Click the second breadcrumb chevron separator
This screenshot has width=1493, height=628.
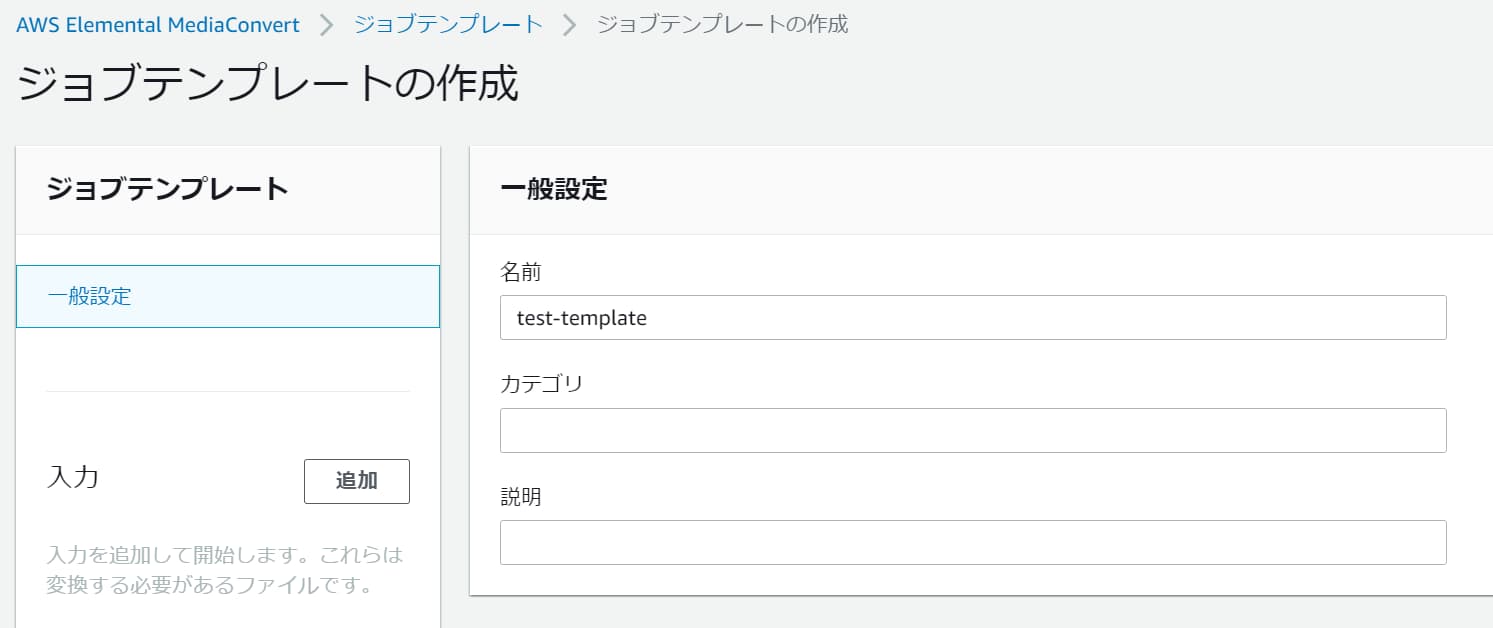click(570, 26)
